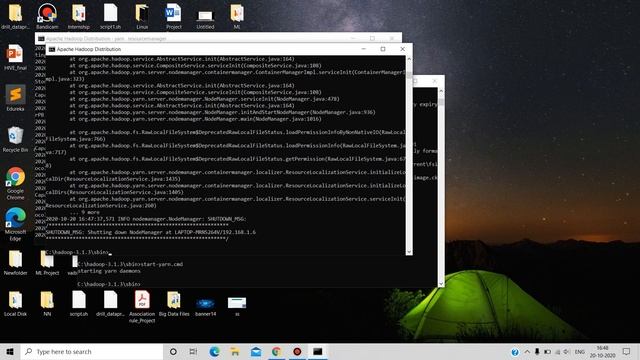Open Edge from the taskbar

click(214, 351)
